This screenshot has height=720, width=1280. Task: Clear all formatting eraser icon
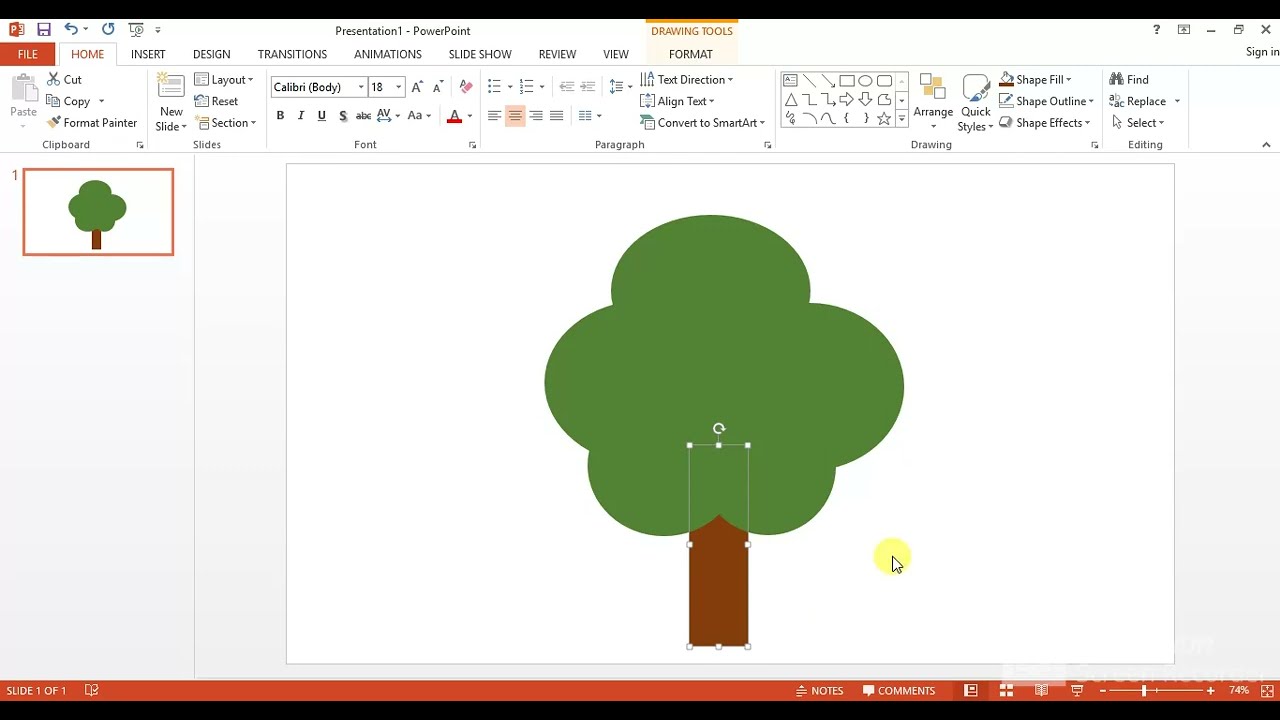click(466, 87)
